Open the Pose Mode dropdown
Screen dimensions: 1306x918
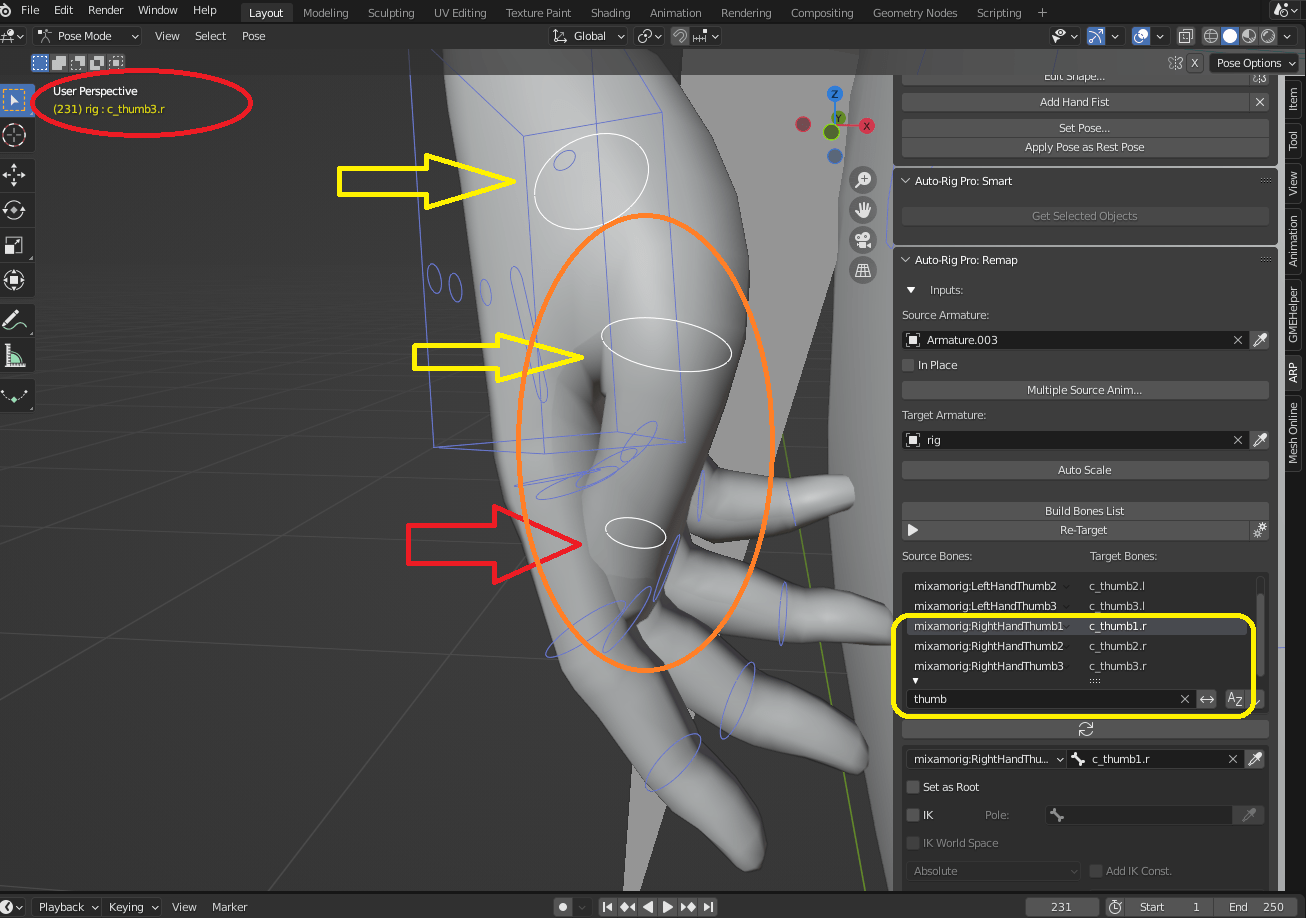click(87, 35)
